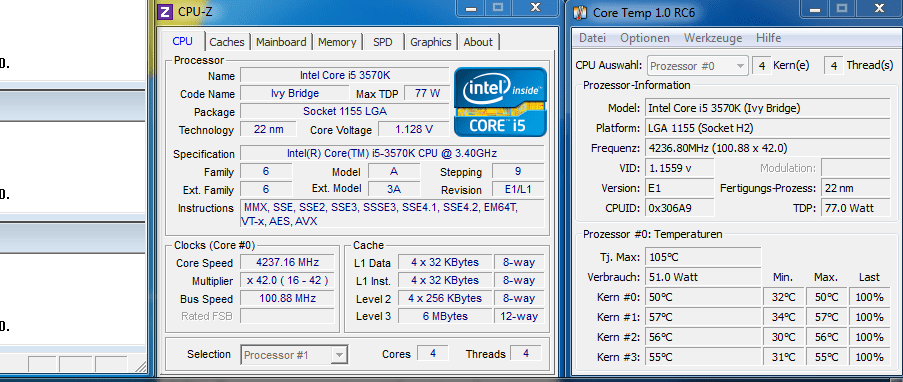Open the Werkzeuge menu in Core Temp

point(712,38)
